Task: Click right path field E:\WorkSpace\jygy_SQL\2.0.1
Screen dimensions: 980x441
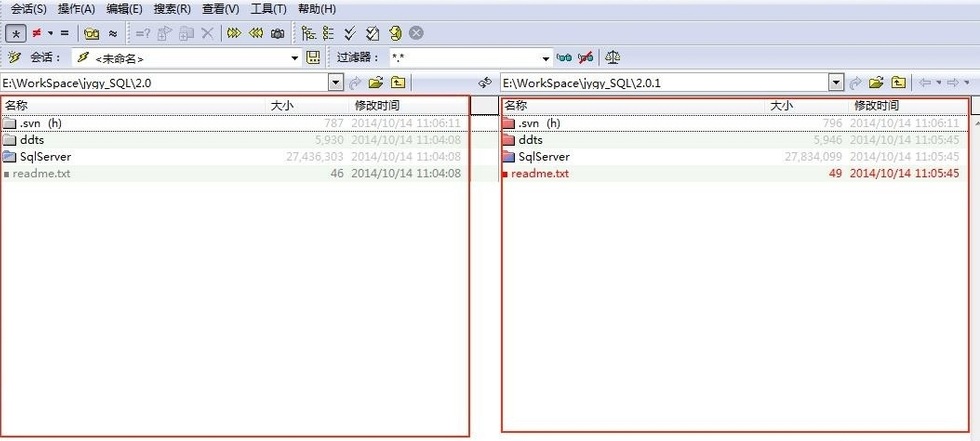Action: [664, 82]
